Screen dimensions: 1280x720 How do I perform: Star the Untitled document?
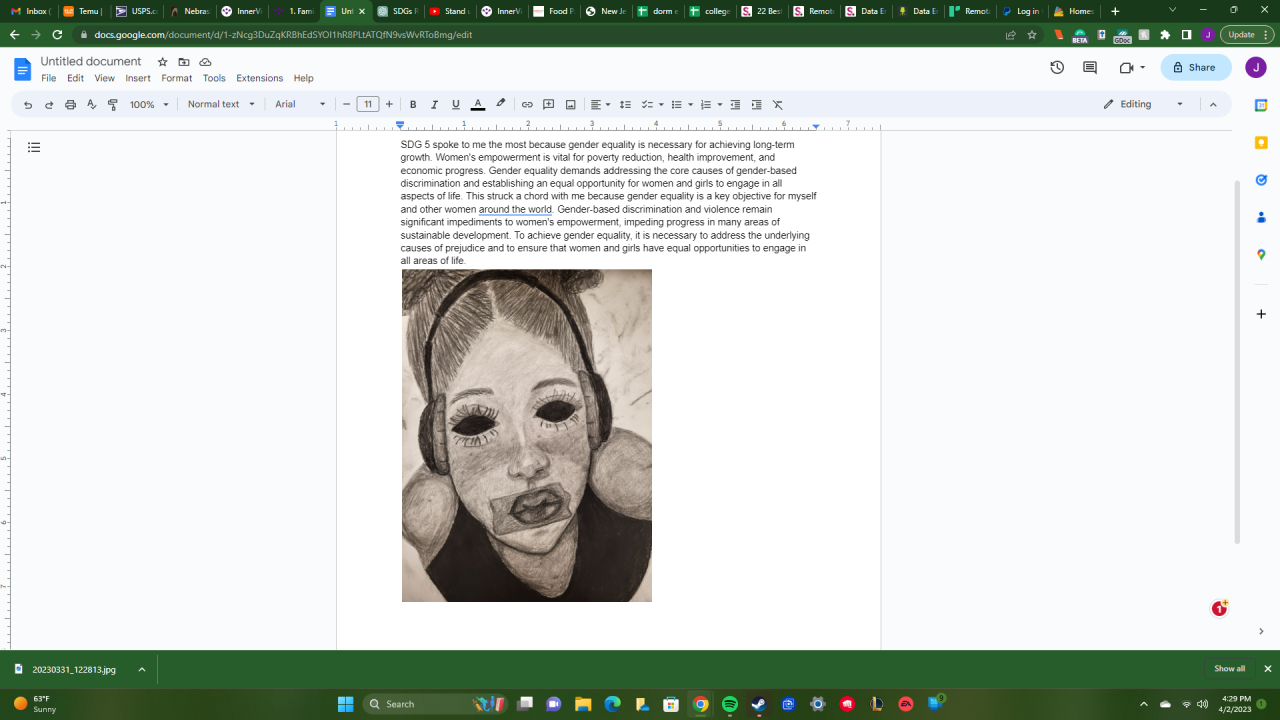point(163,62)
